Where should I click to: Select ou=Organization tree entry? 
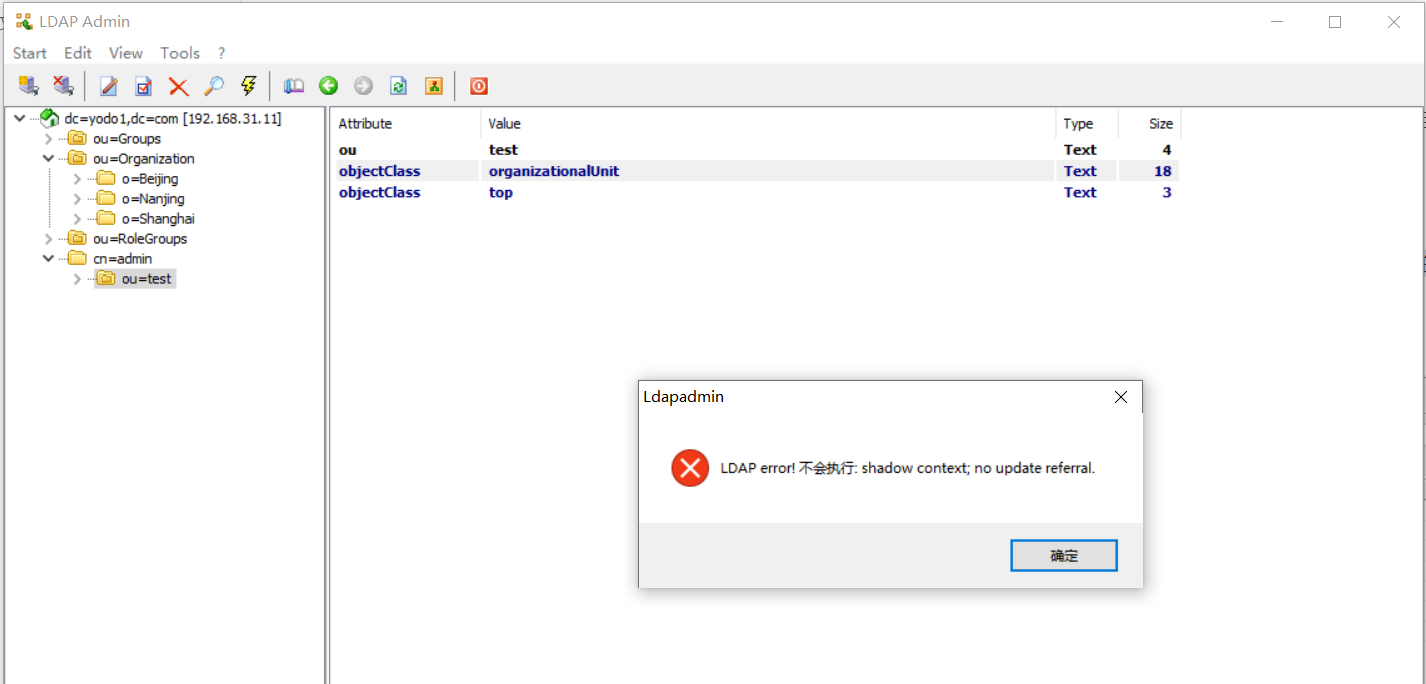[x=144, y=159]
